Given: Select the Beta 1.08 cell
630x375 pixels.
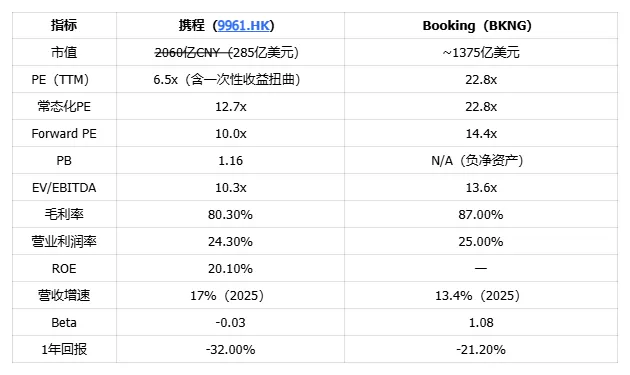Looking at the screenshot, I should click(x=481, y=322).
